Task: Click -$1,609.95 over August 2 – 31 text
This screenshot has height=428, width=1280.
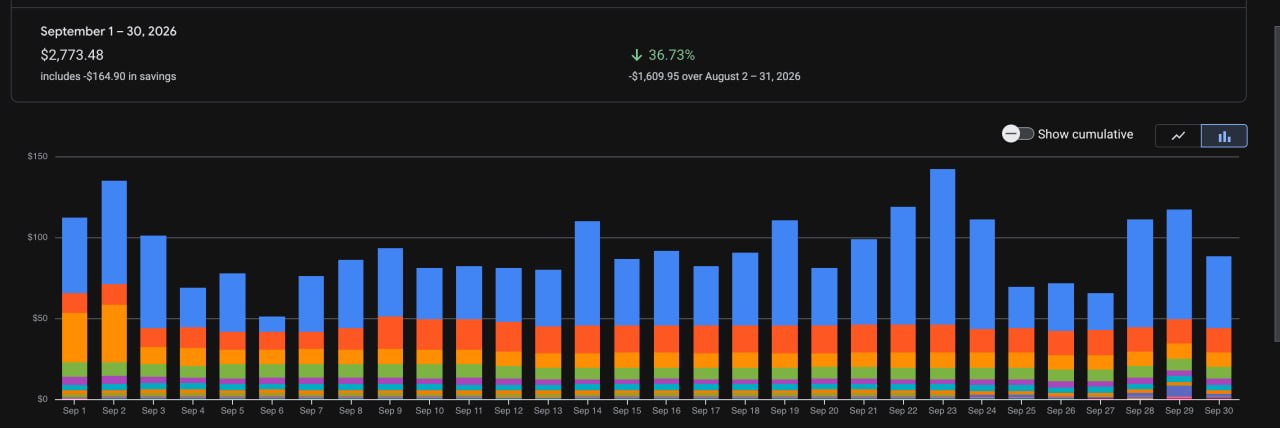Action: pos(714,76)
